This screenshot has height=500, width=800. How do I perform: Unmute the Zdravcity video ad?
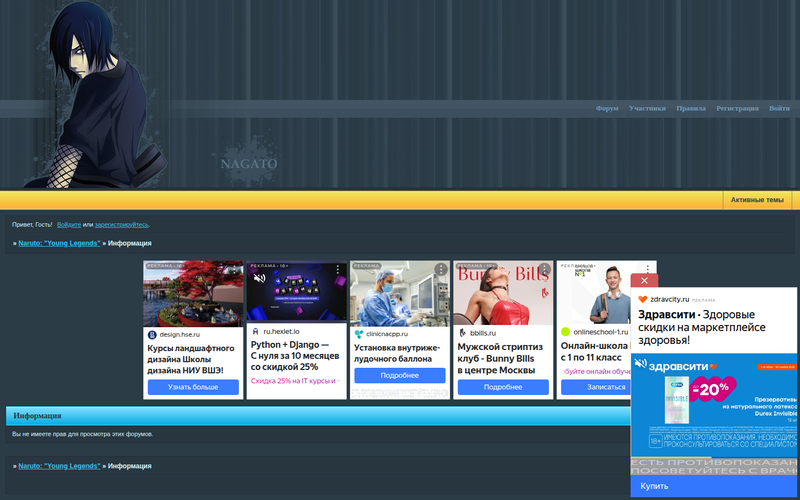click(x=640, y=364)
